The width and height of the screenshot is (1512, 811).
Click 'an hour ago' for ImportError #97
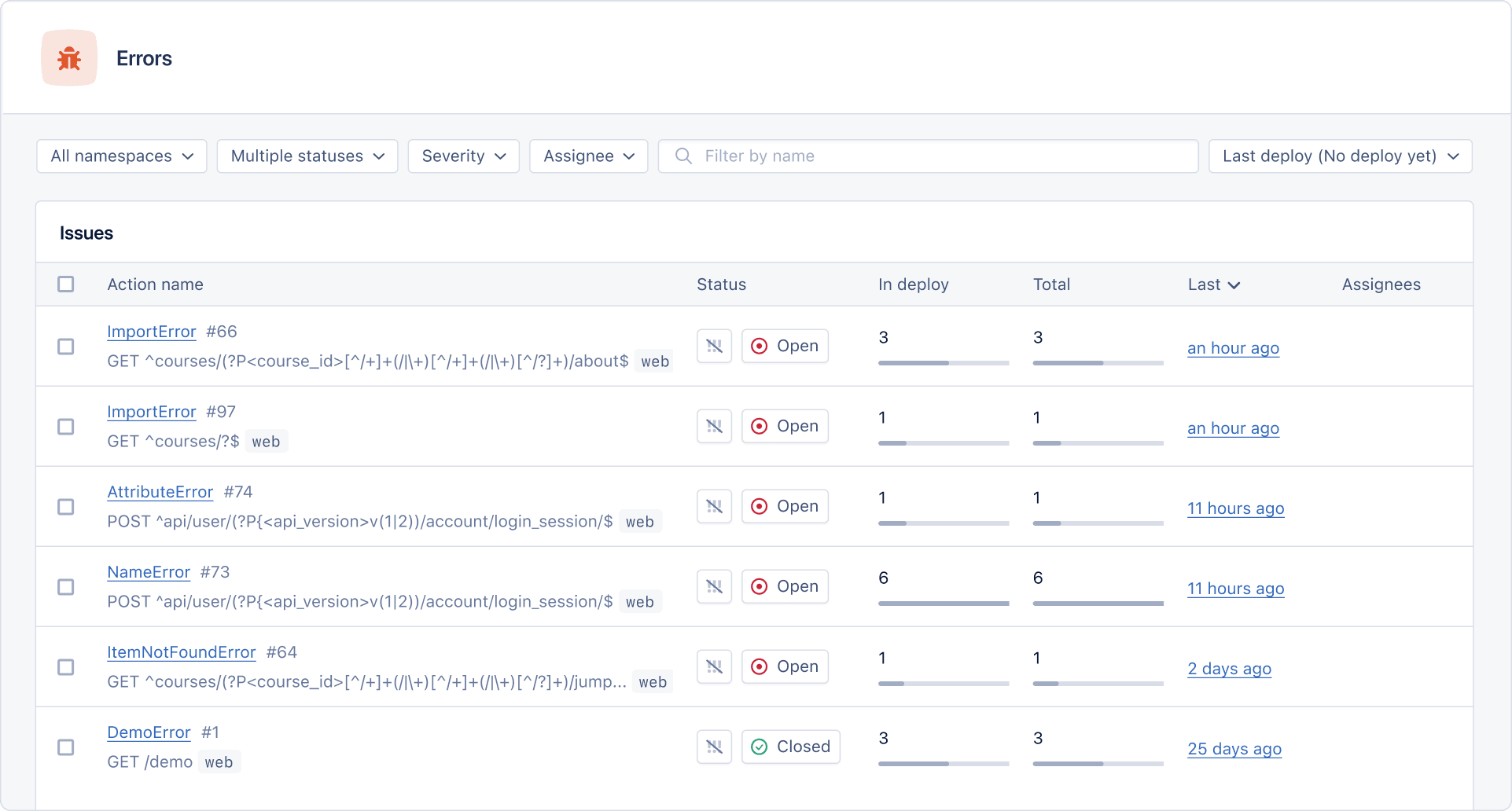[1233, 428]
